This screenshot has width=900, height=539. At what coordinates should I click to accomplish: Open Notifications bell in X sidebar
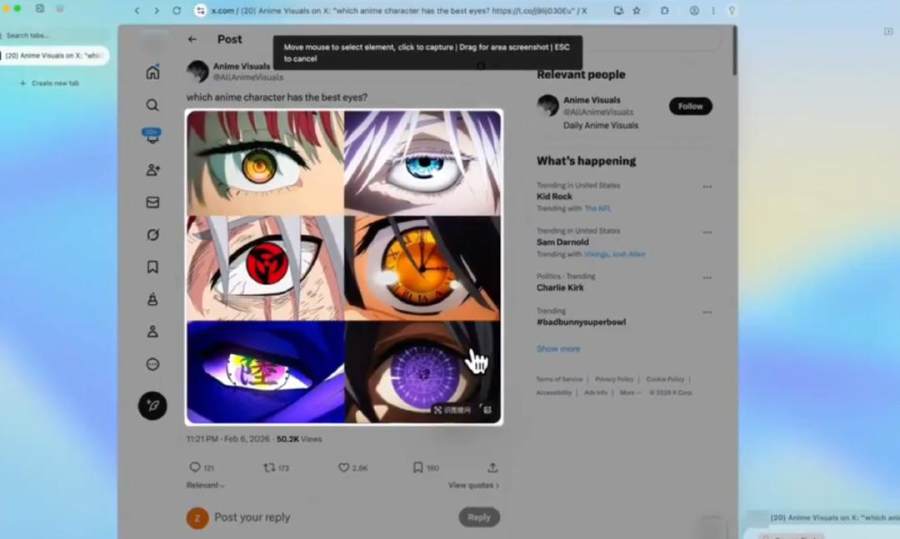point(152,137)
